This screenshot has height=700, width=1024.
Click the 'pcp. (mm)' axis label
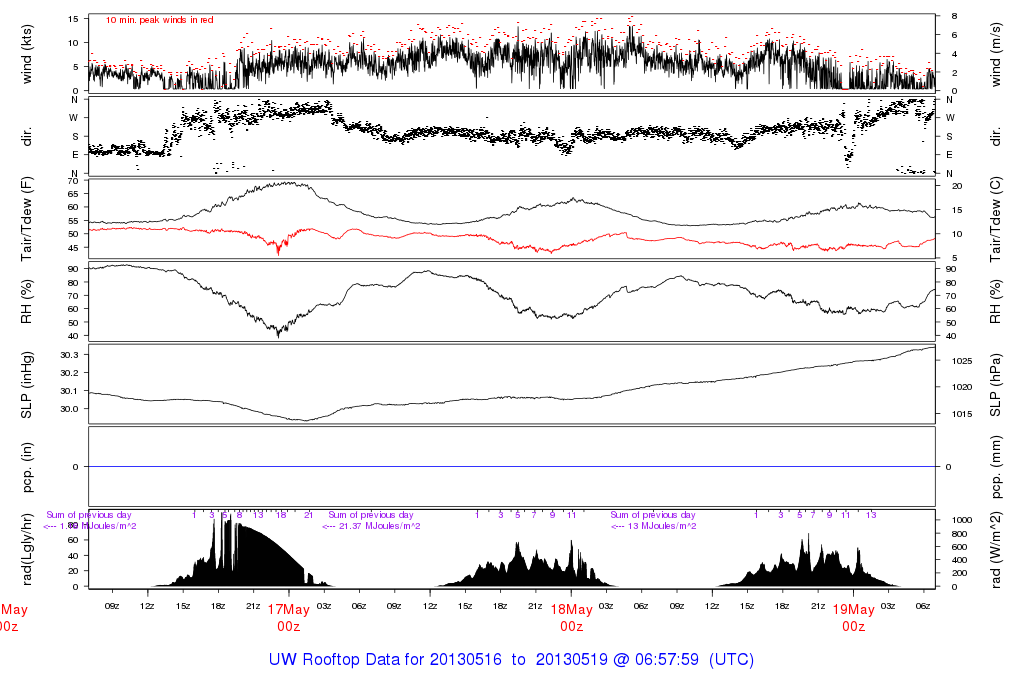995,467
